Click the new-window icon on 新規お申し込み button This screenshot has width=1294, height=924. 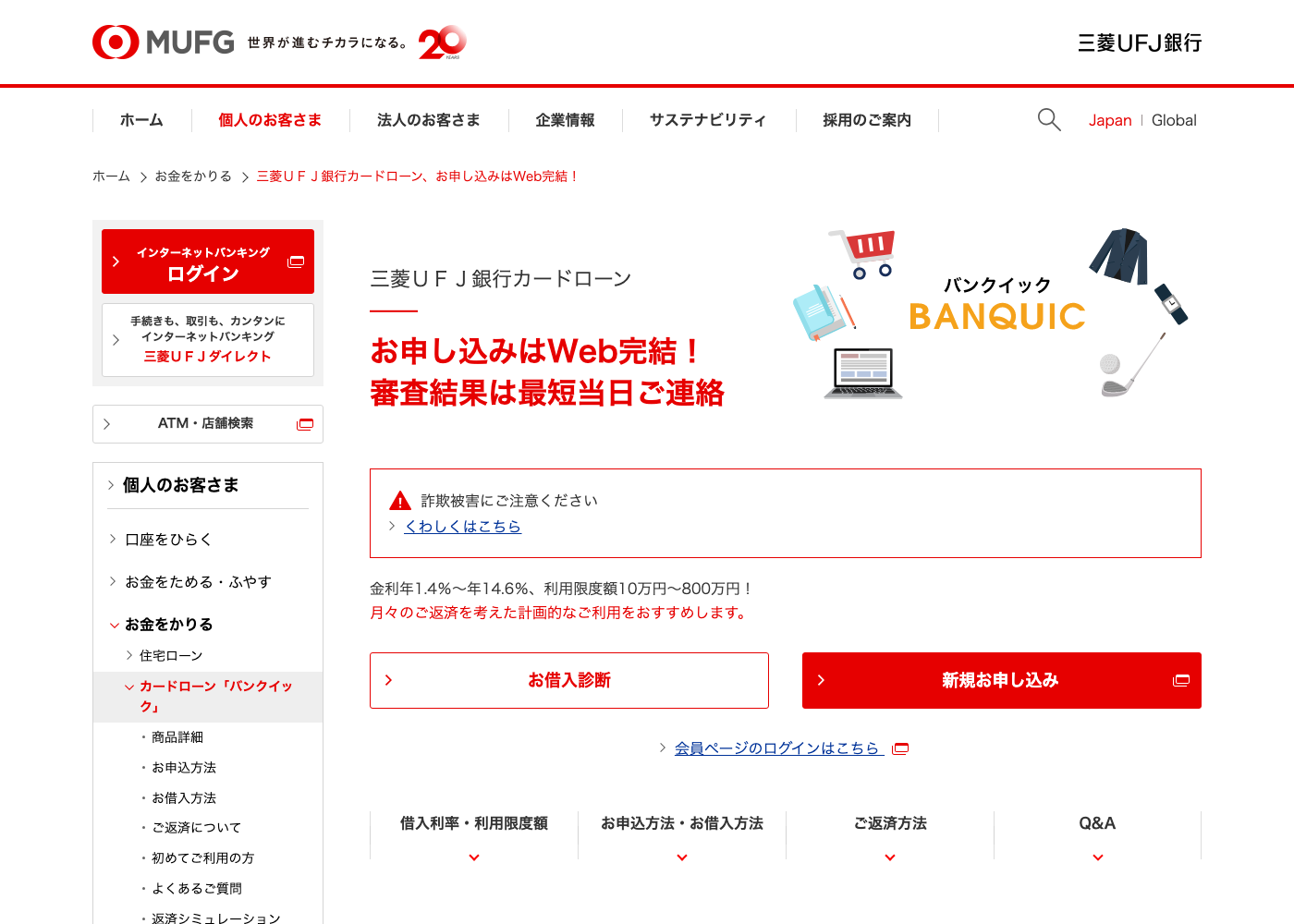click(x=1181, y=680)
